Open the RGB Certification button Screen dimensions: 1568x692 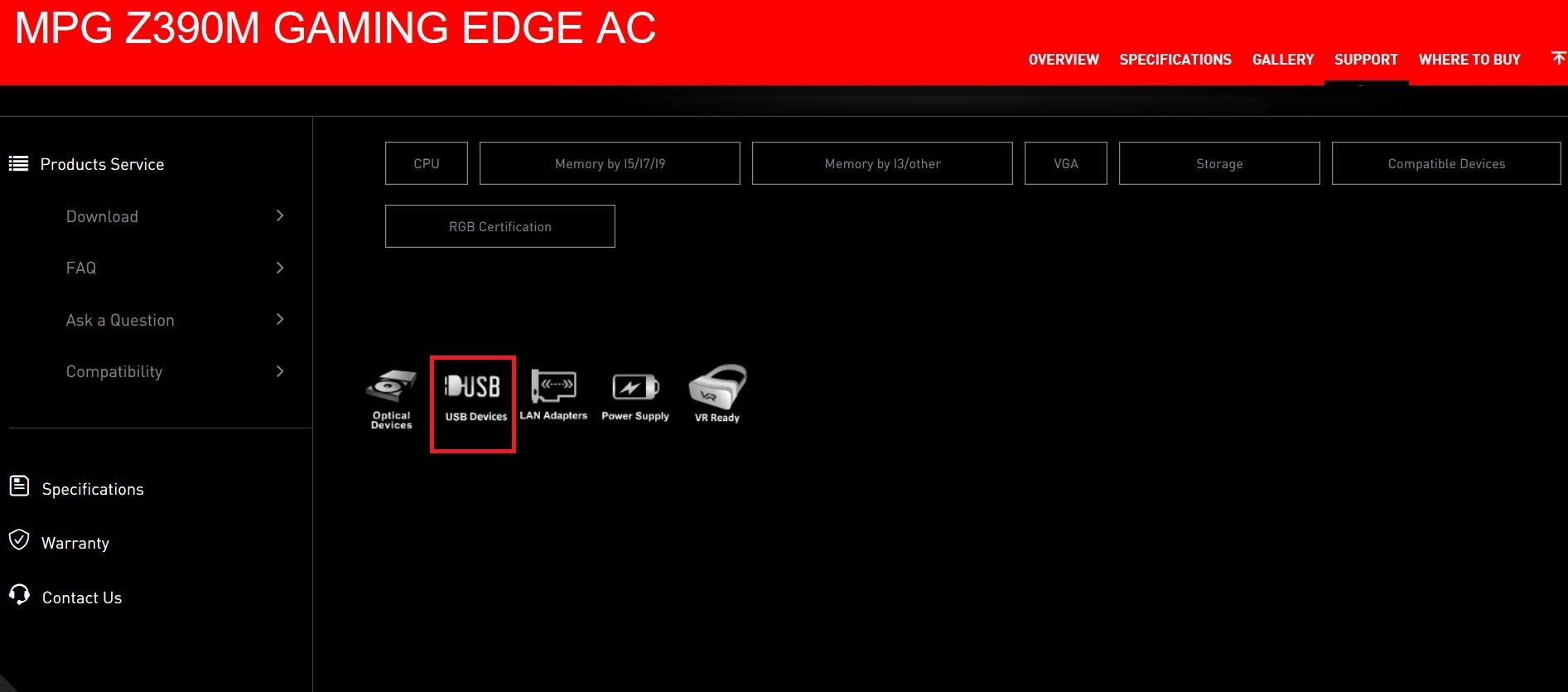tap(499, 226)
